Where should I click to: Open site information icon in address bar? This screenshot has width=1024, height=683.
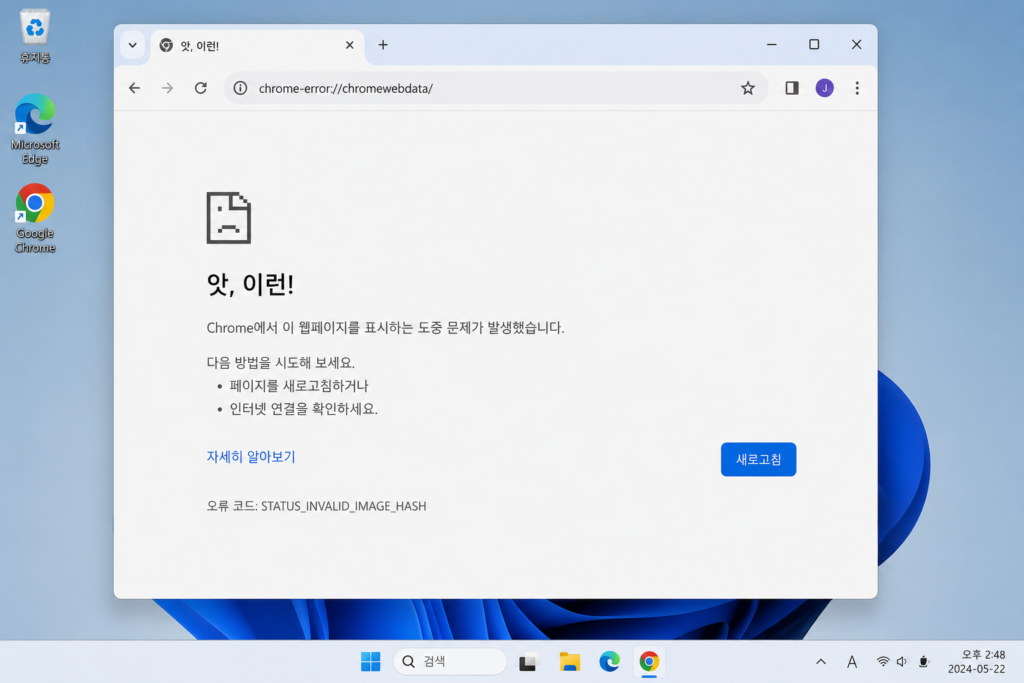tap(240, 88)
